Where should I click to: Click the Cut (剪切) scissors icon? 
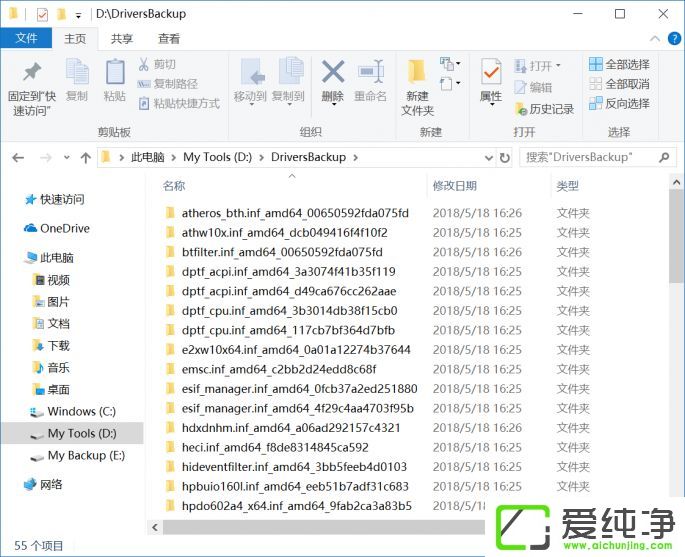(145, 65)
